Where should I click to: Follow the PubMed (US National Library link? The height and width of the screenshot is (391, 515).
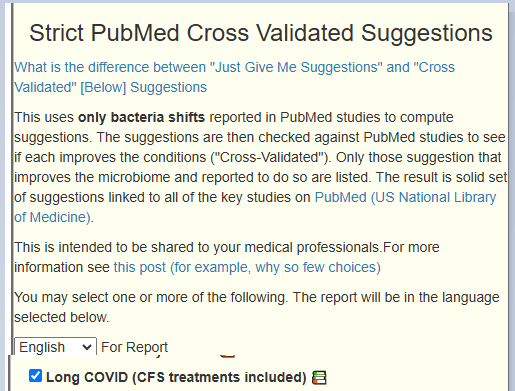point(405,197)
